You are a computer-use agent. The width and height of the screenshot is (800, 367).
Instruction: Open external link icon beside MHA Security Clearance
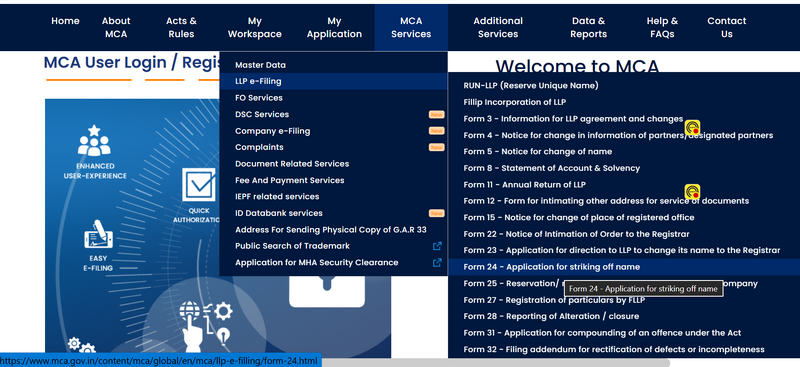pyautogui.click(x=437, y=262)
